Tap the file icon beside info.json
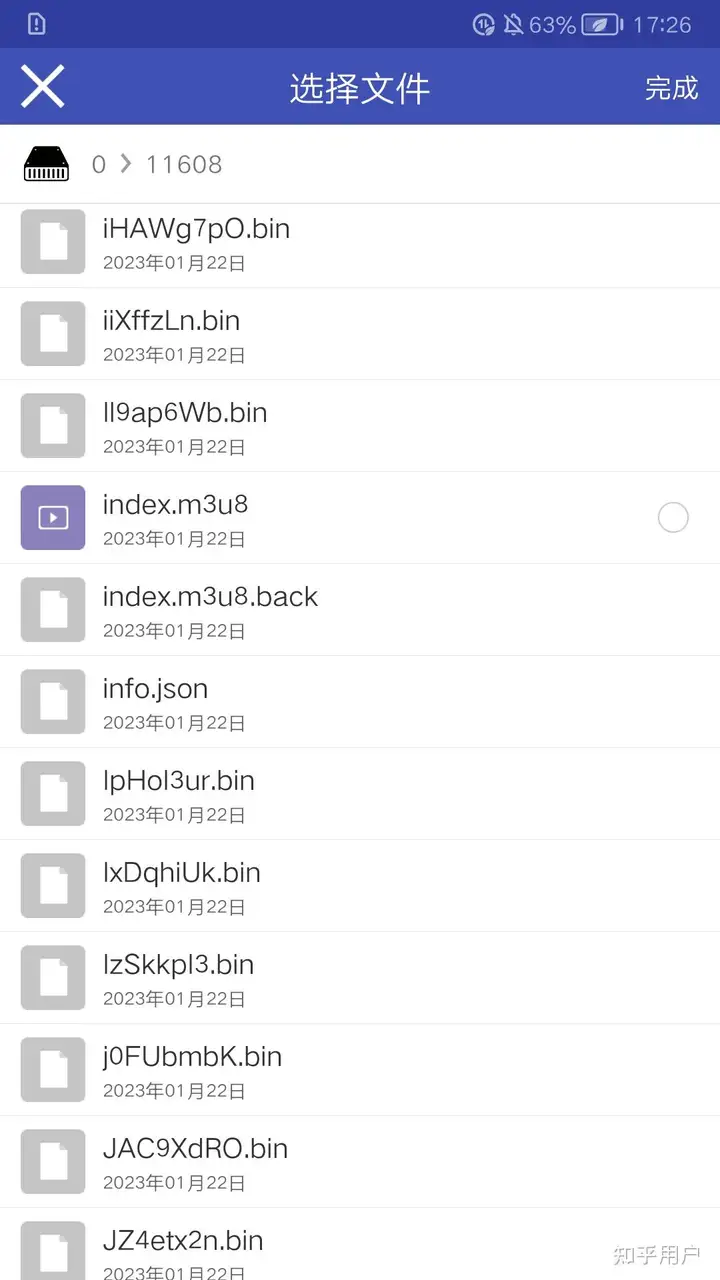 point(53,702)
